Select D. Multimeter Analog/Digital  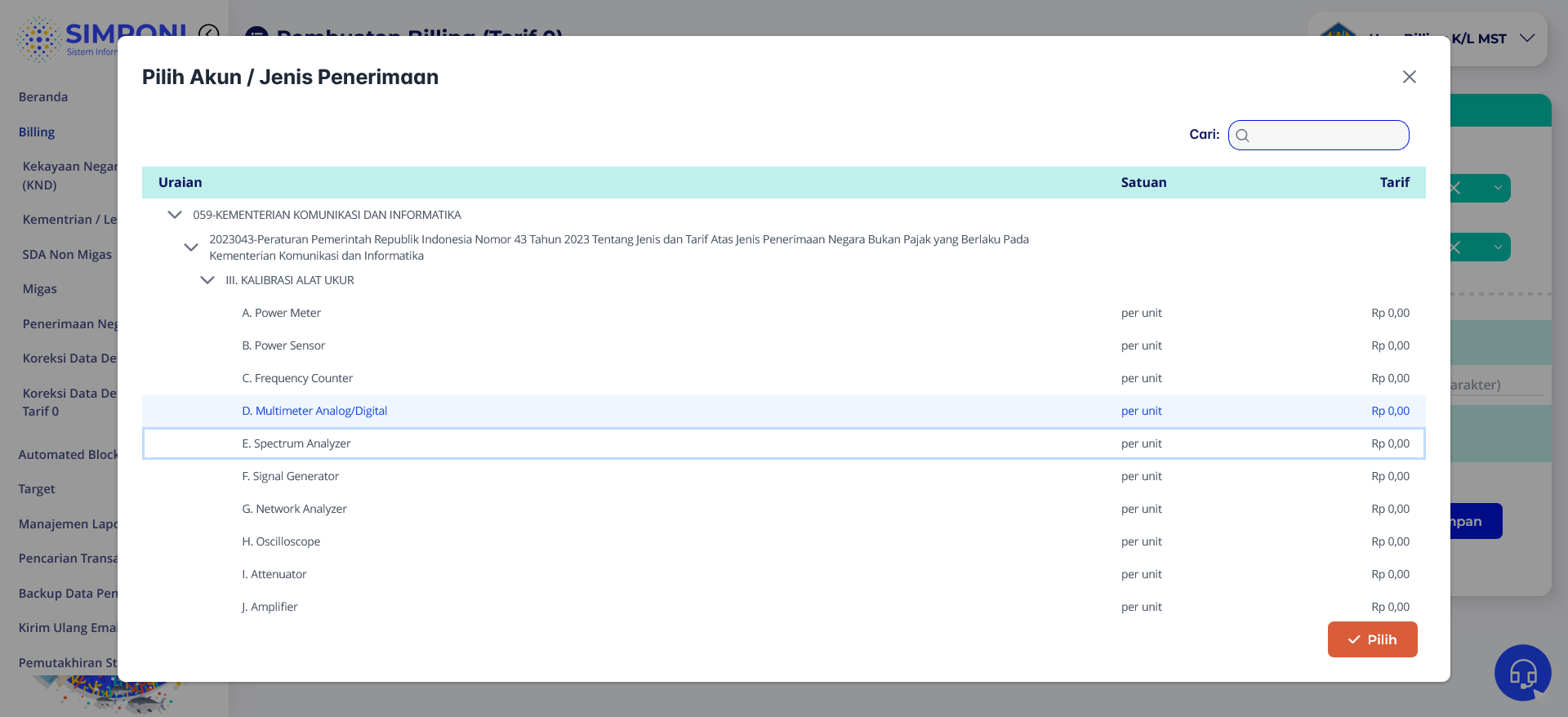314,411
